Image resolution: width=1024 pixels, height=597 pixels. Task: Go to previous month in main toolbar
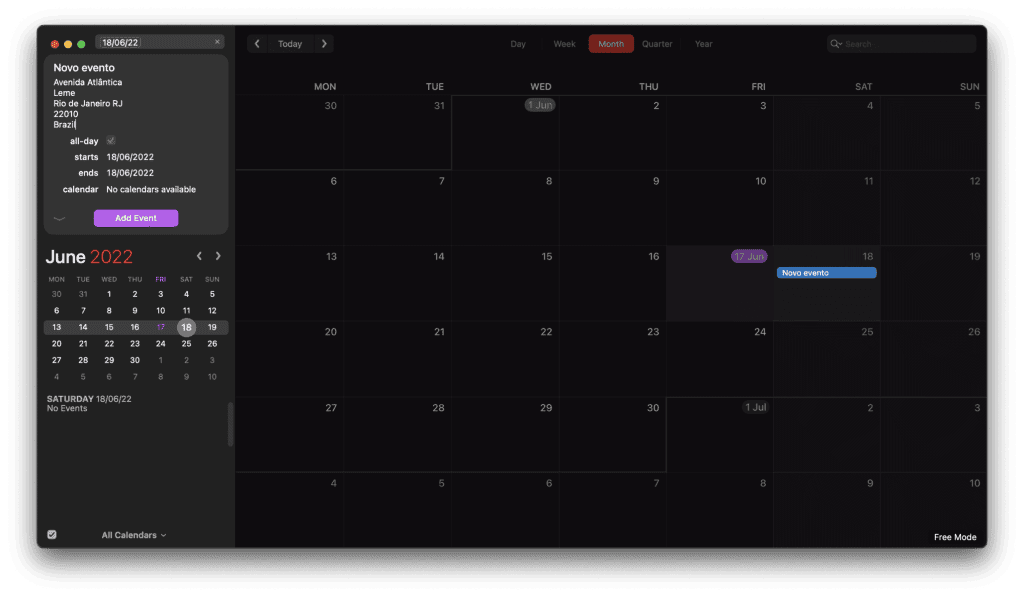(257, 44)
